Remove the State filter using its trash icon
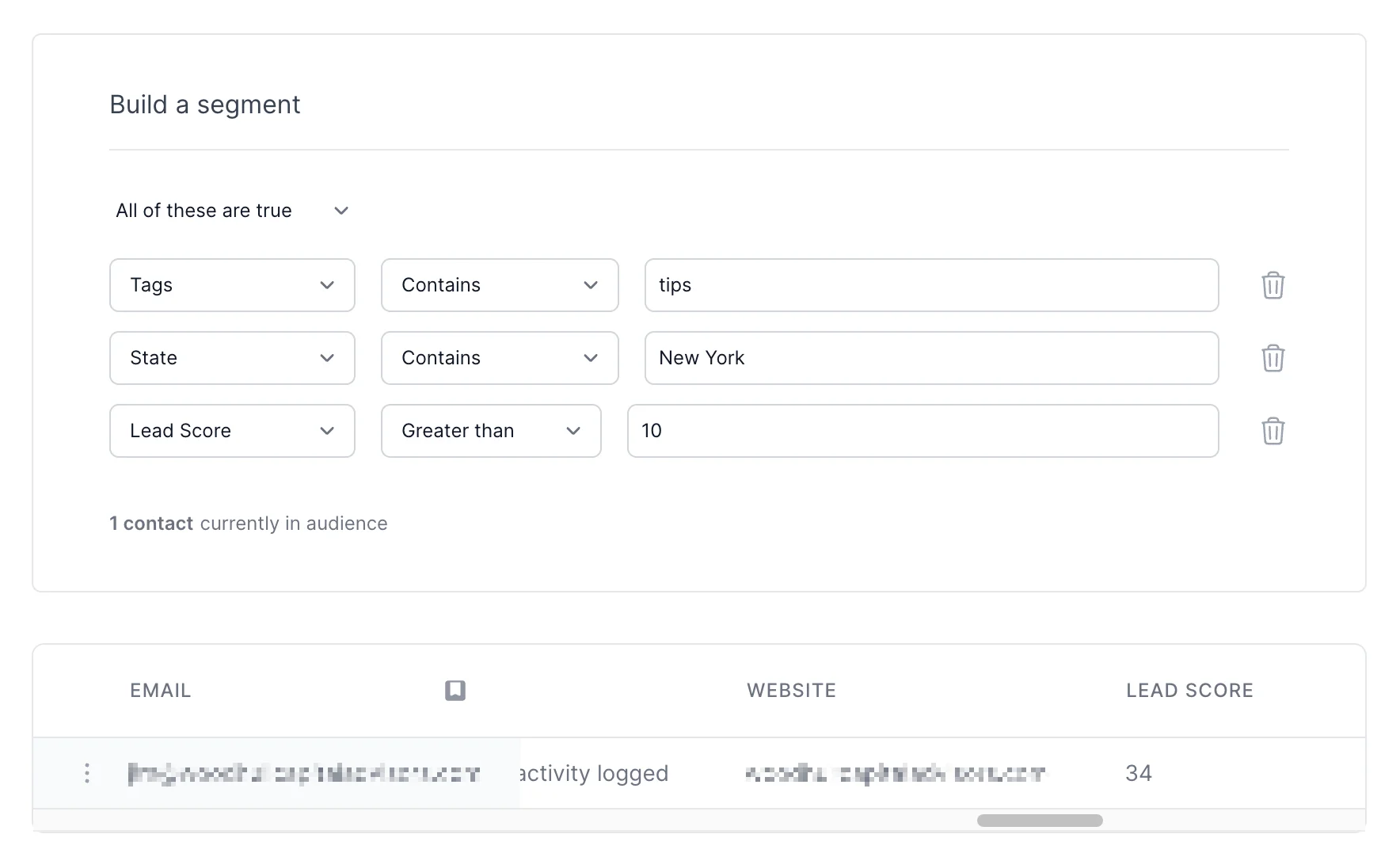This screenshot has width=1400, height=857. tap(1273, 358)
